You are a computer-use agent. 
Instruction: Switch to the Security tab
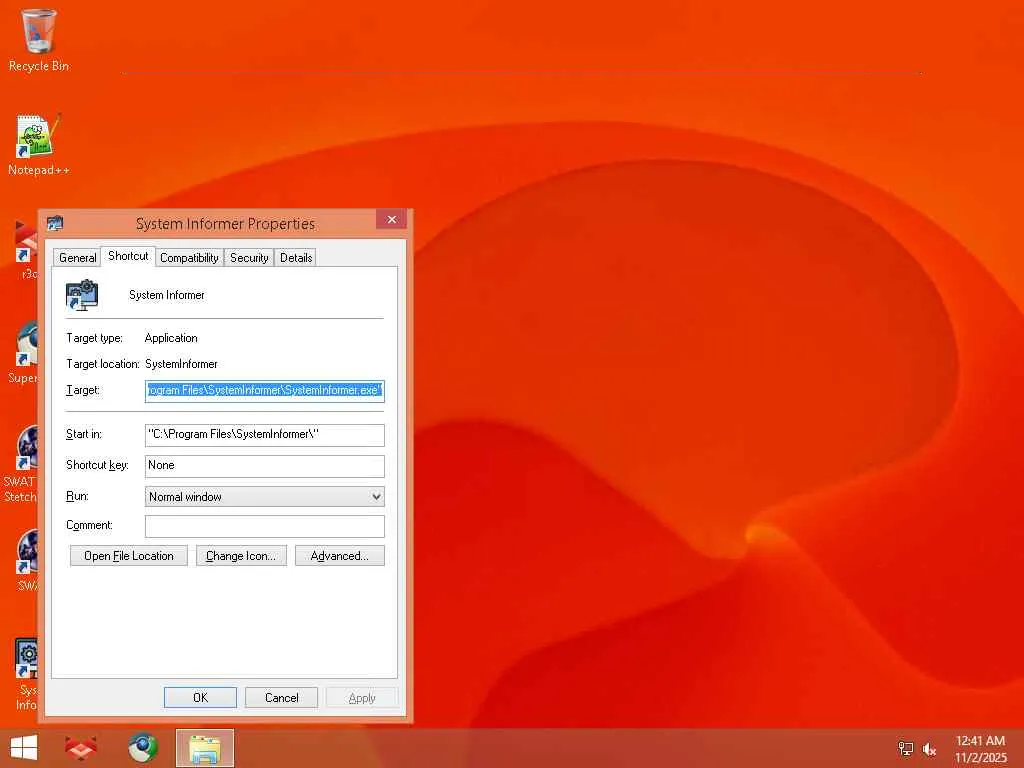click(249, 257)
